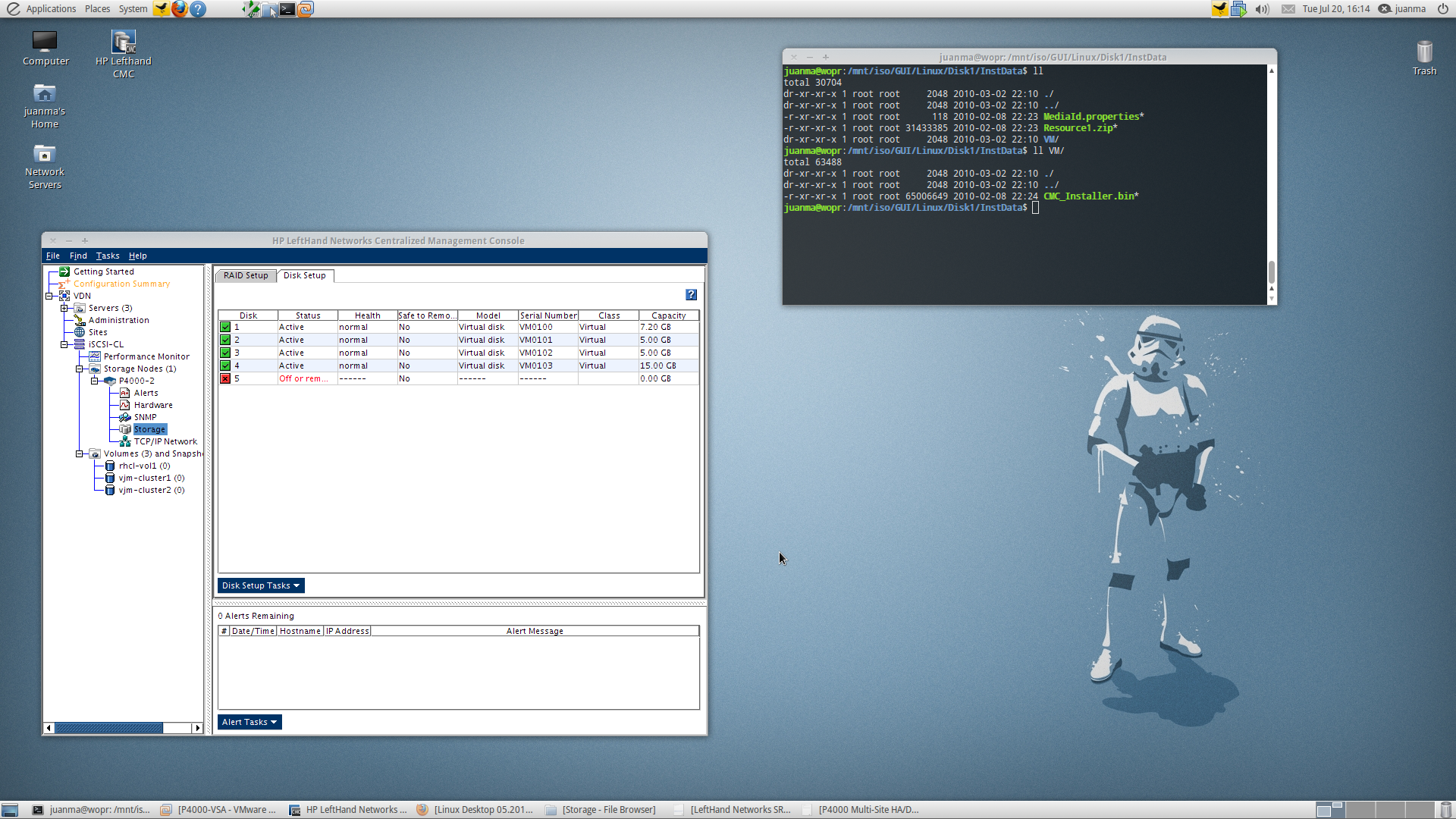Open Firefox from the top panel
The width and height of the screenshot is (1456, 819).
179,9
